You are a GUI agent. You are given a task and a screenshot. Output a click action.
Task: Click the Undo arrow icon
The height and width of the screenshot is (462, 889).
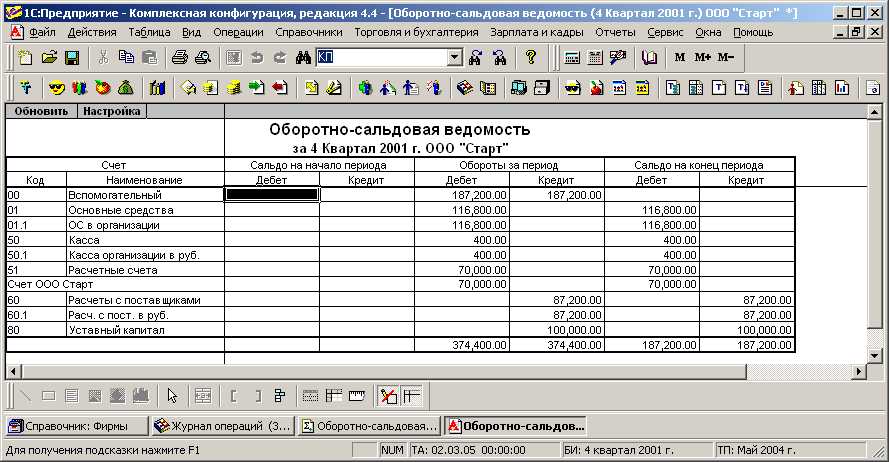(257, 57)
